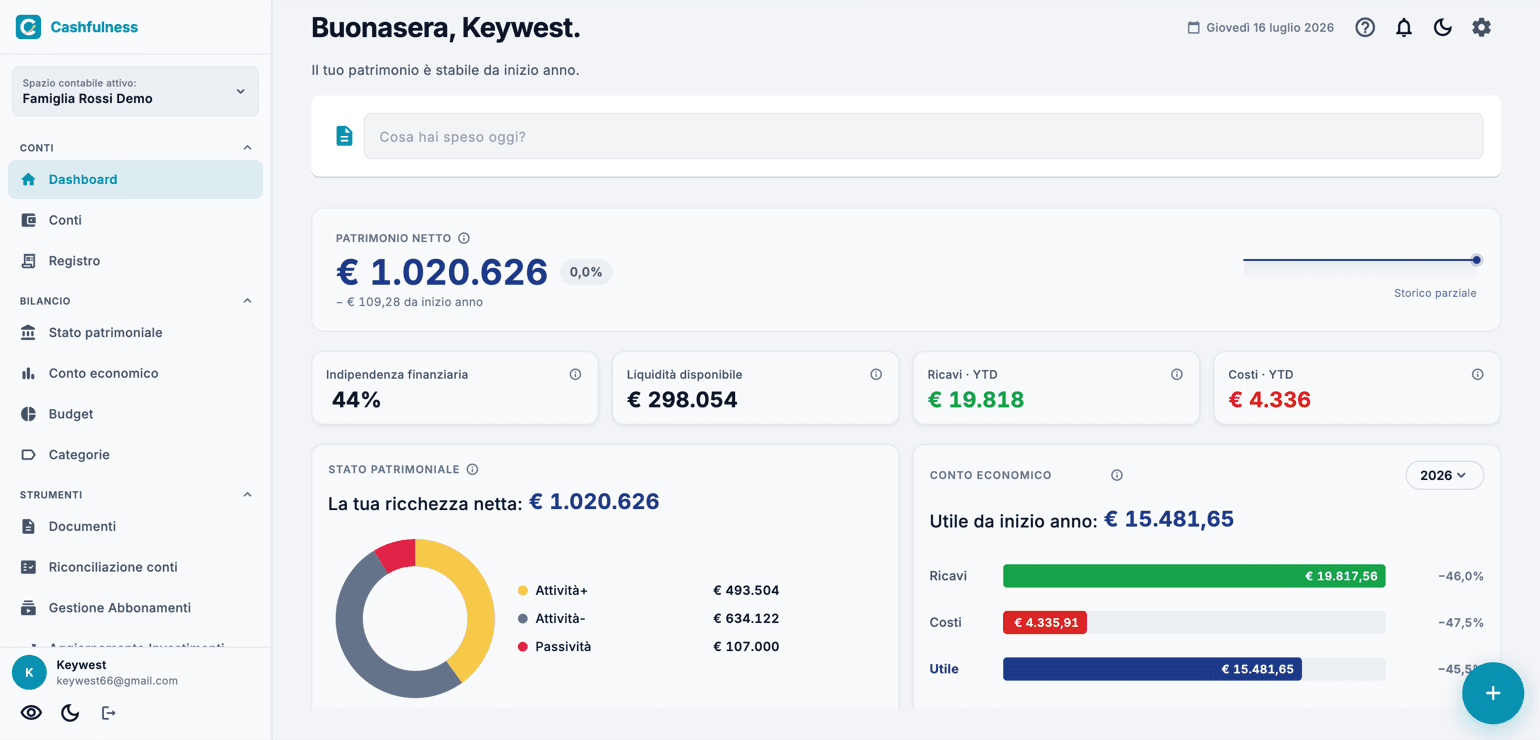
Task: Click the floating plus add button
Action: (1493, 693)
